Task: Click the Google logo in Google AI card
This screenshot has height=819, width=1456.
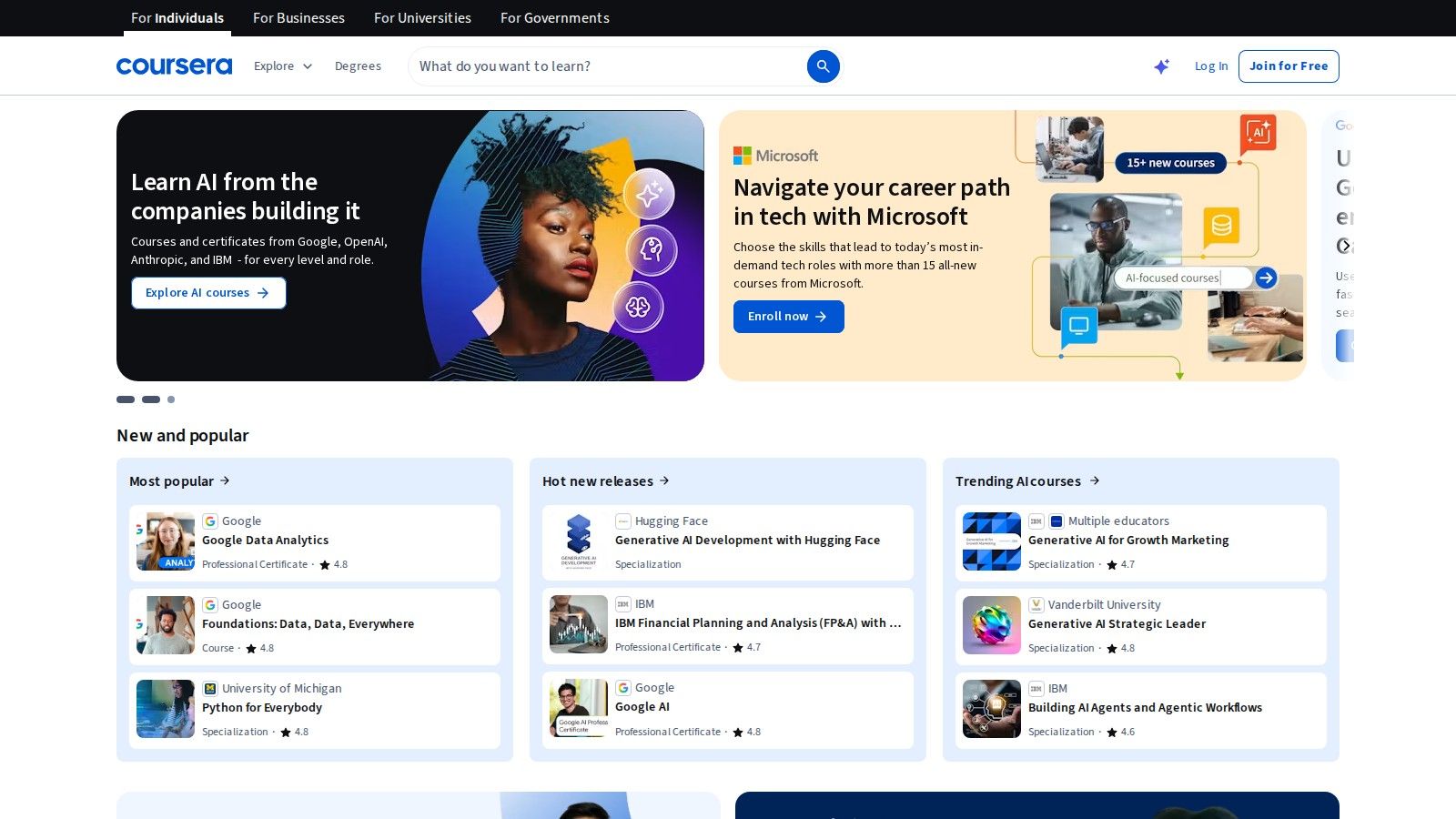Action: tap(623, 688)
